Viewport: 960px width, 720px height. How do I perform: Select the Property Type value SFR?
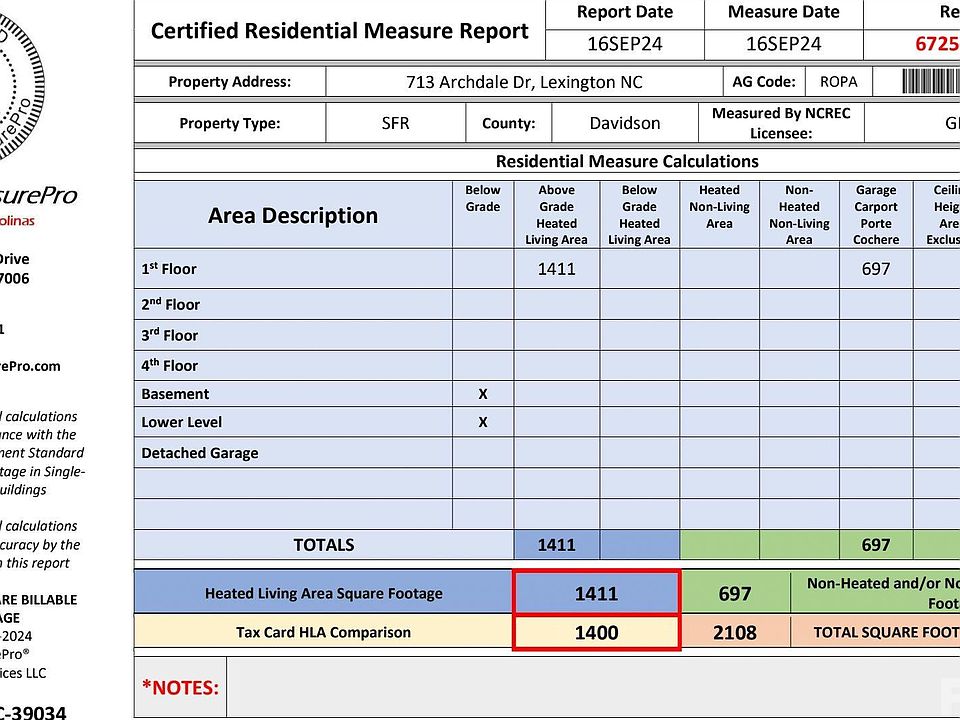point(395,124)
